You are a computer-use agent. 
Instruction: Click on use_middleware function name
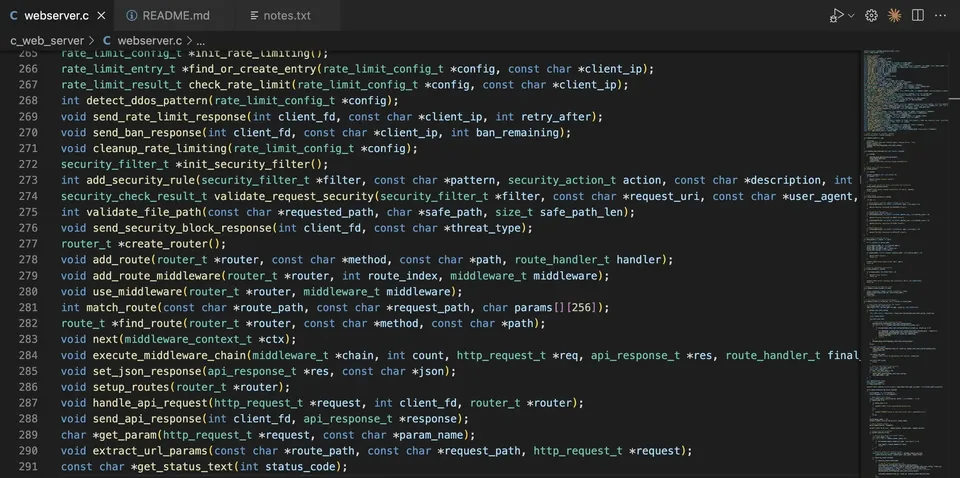[x=137, y=291]
